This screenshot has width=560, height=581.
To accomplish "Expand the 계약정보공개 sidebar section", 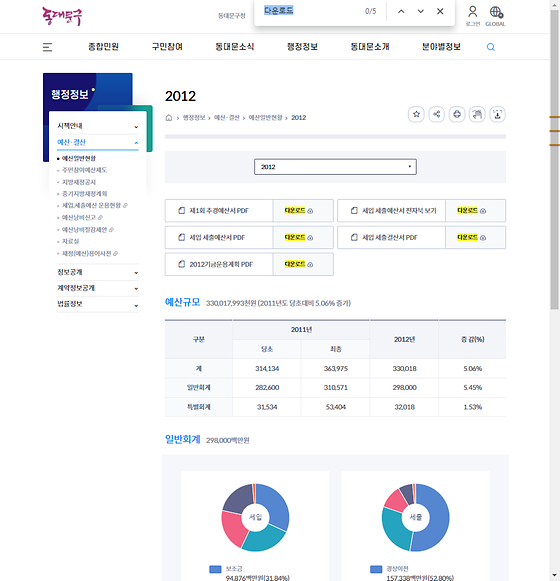I will (x=98, y=288).
